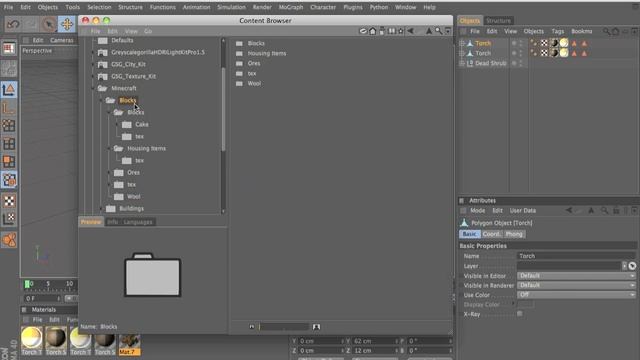Open the Content Browser options dropdown arrow
Screen dimensions: 640x360
pyautogui.click(x=448, y=31)
